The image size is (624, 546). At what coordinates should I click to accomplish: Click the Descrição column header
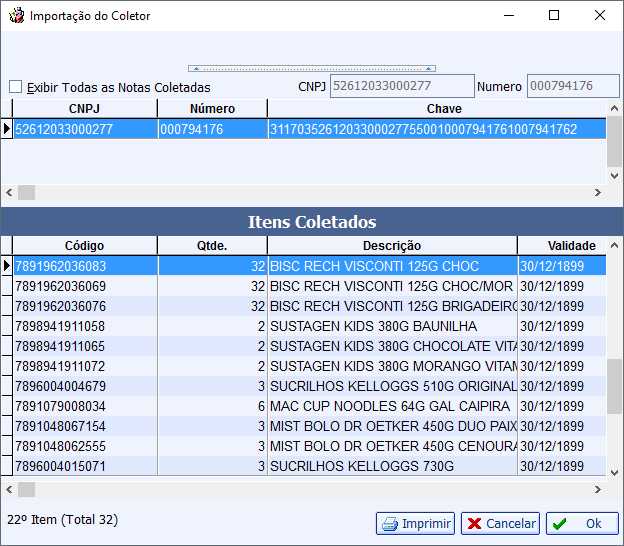(x=392, y=246)
